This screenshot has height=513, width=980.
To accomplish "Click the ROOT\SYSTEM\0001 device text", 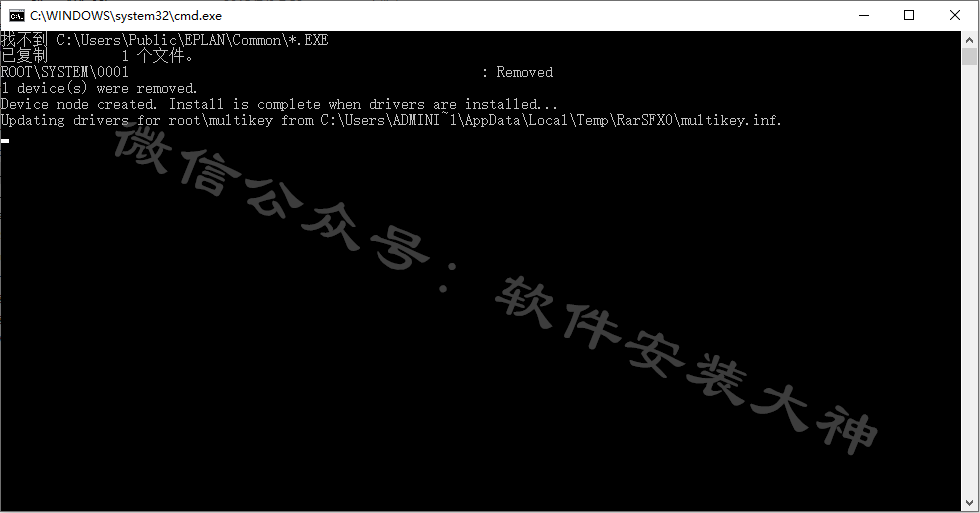I will 64,72.
